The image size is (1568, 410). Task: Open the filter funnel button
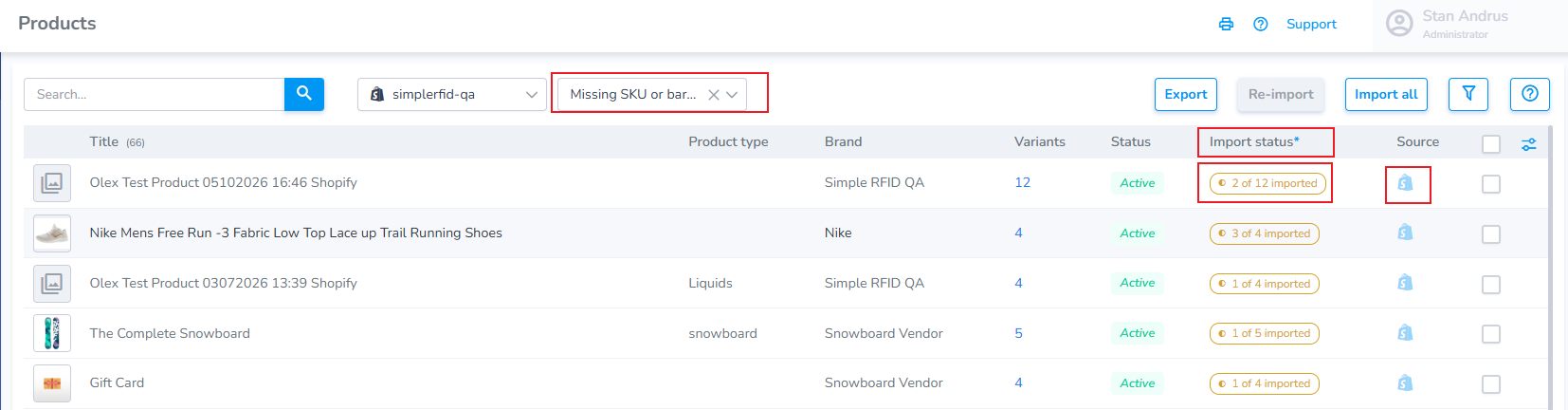(1468, 94)
